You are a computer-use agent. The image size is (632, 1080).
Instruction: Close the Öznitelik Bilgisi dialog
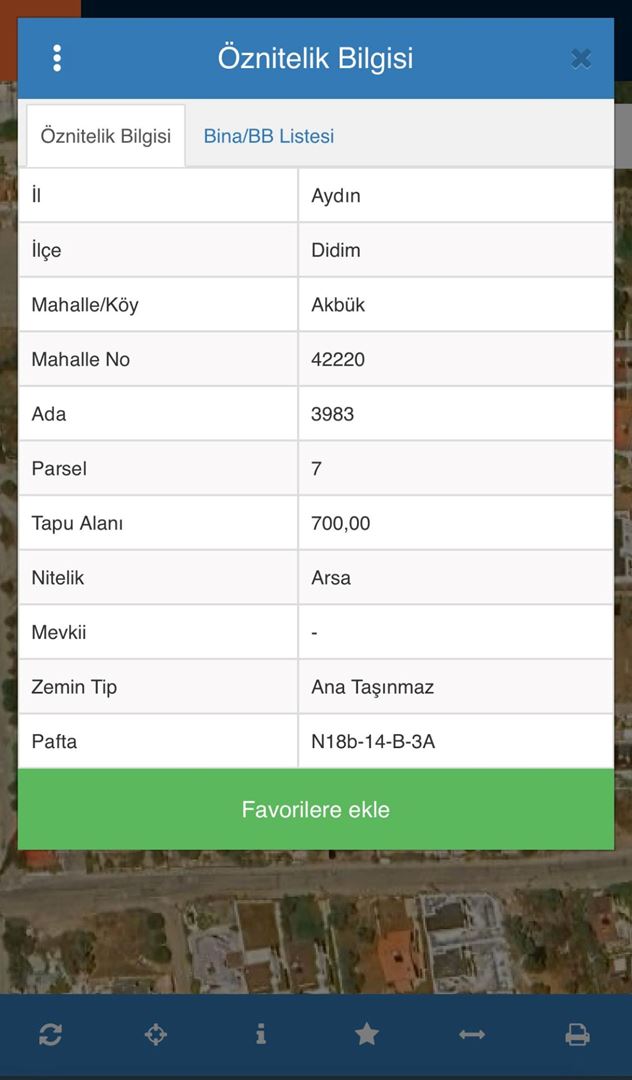(580, 59)
